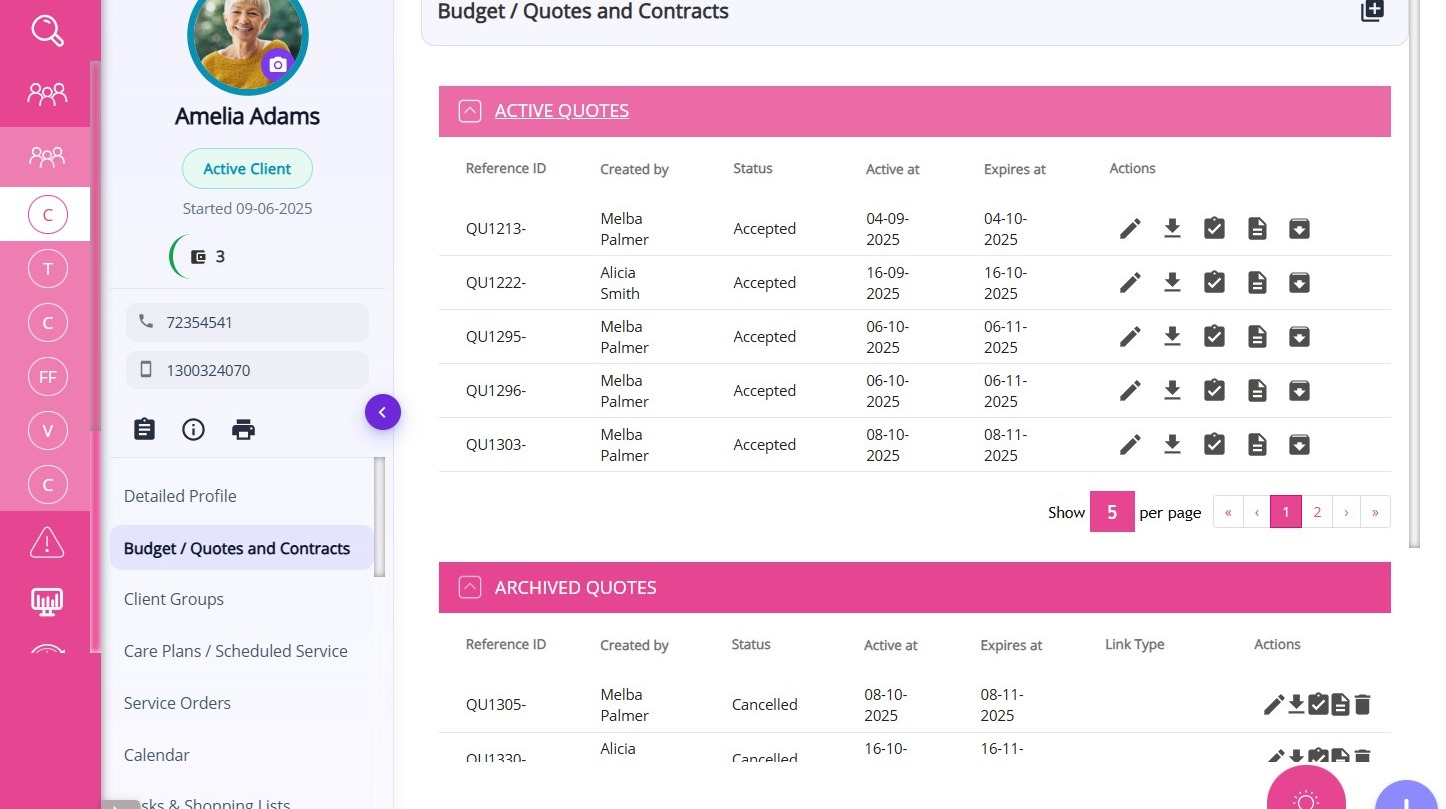Click the print icon under client phone numbers
1446x809 pixels.
(x=243, y=430)
